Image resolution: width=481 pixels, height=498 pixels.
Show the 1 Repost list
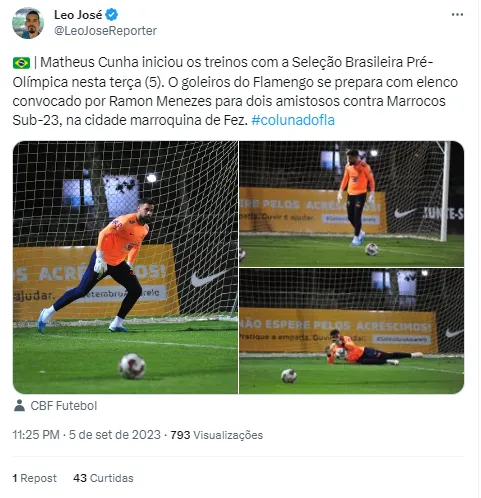(x=35, y=478)
